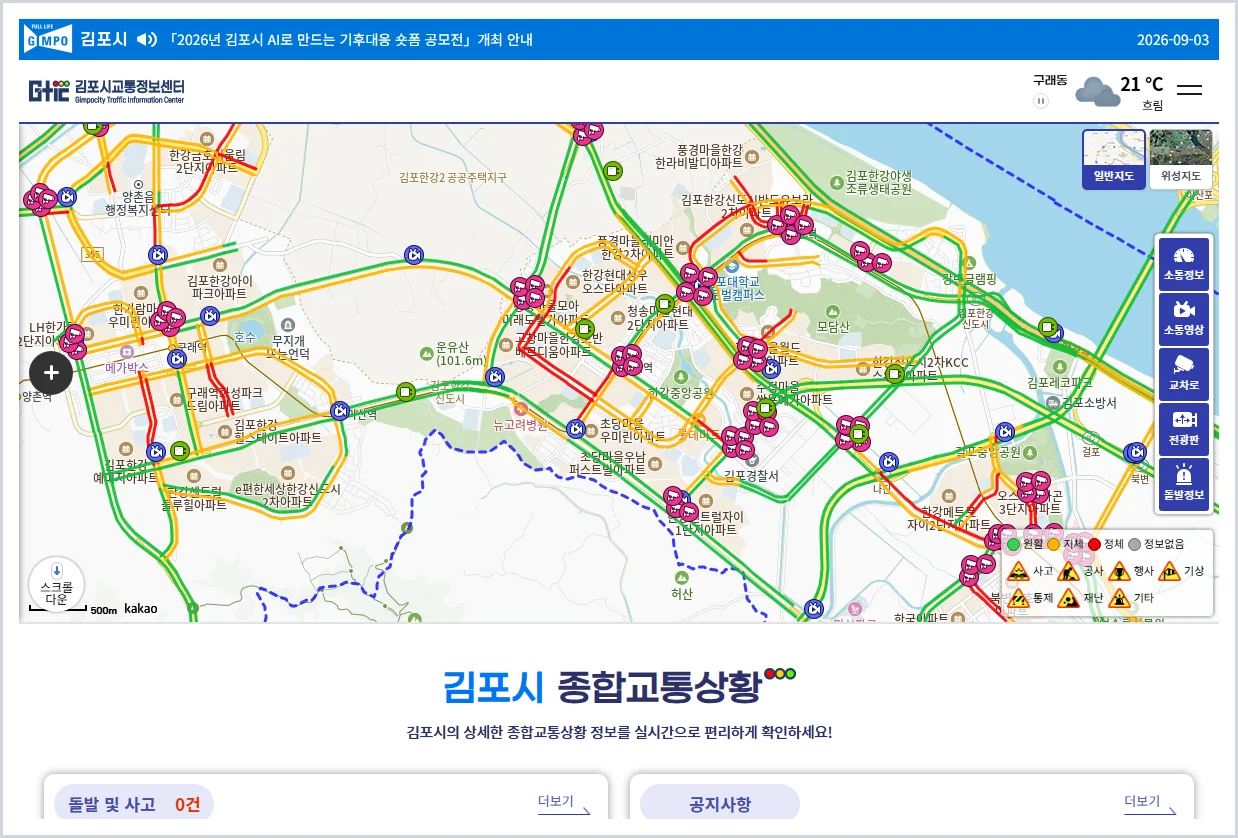This screenshot has width=1238, height=838.
Task: Click the black plus zoom button
Action: pyautogui.click(x=51, y=374)
